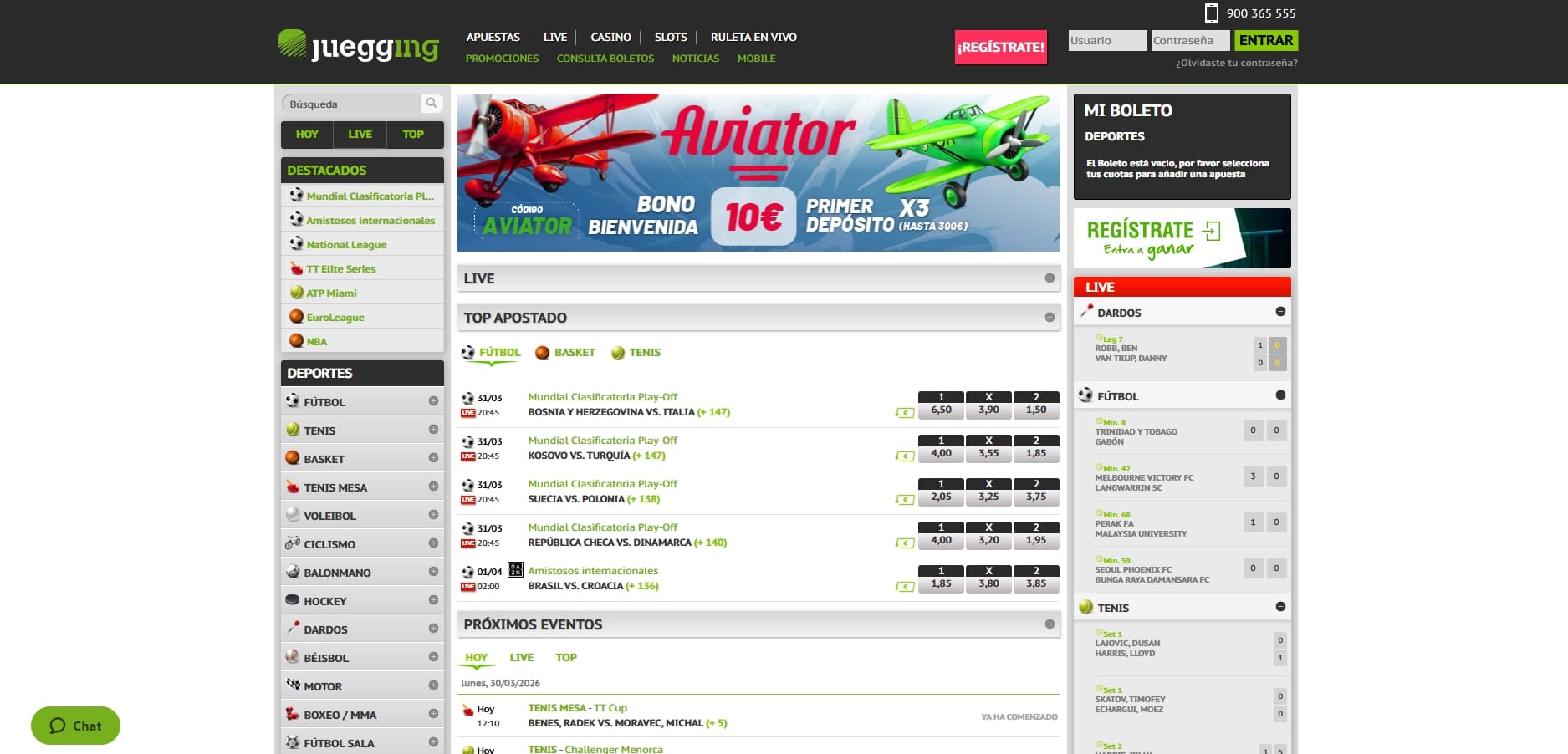Select odds 6,50 for Bosnia win
The image size is (1568, 754).
[x=941, y=410]
